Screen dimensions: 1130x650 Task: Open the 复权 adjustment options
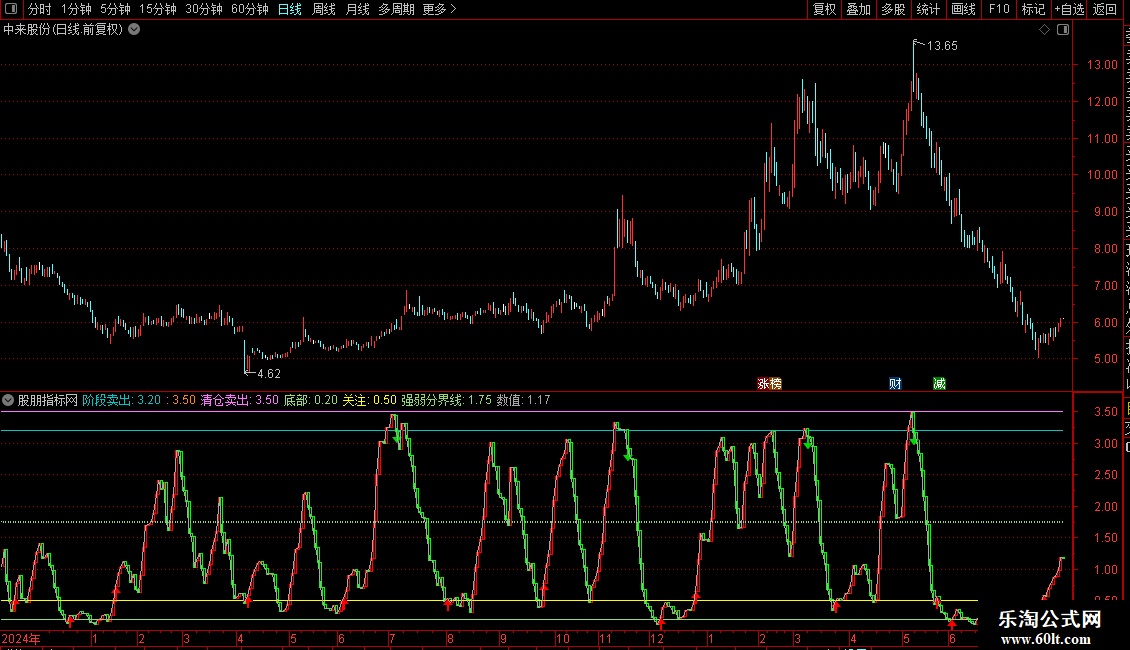824,9
